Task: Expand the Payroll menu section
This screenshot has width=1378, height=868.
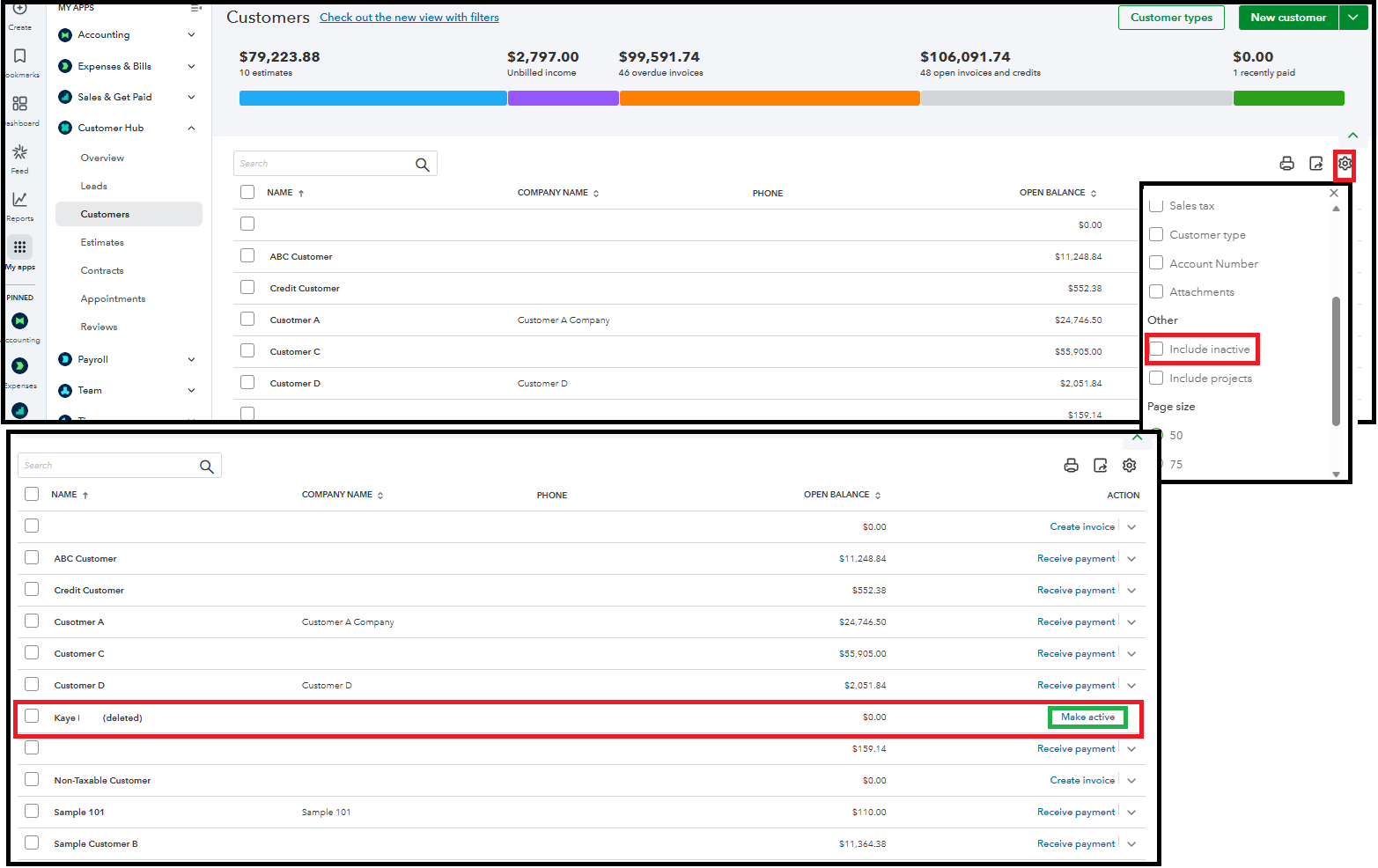Action: (191, 359)
